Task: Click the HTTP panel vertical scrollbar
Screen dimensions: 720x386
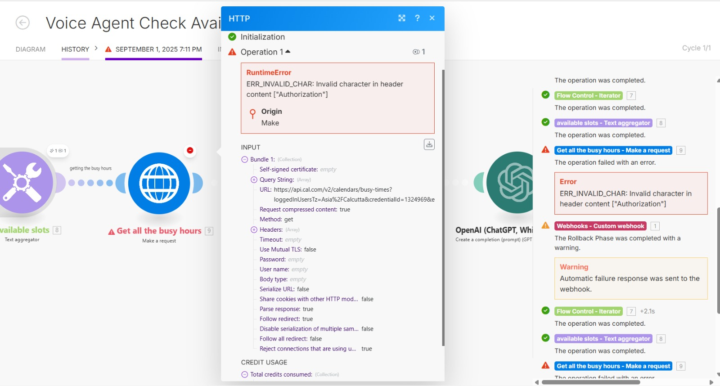Action: (443, 207)
